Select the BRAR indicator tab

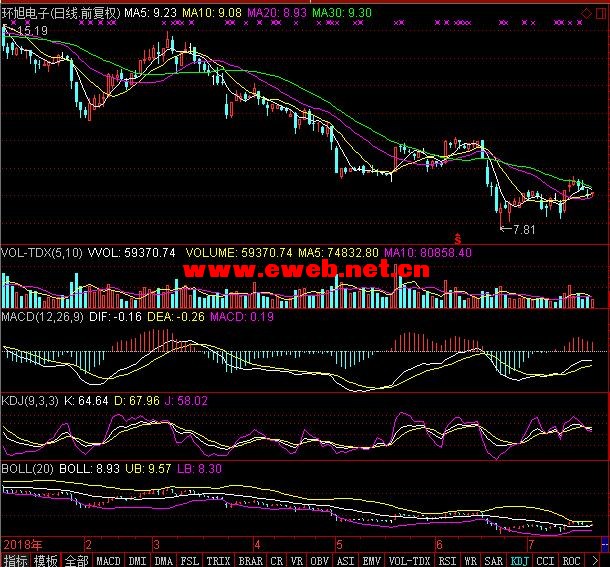click(251, 561)
